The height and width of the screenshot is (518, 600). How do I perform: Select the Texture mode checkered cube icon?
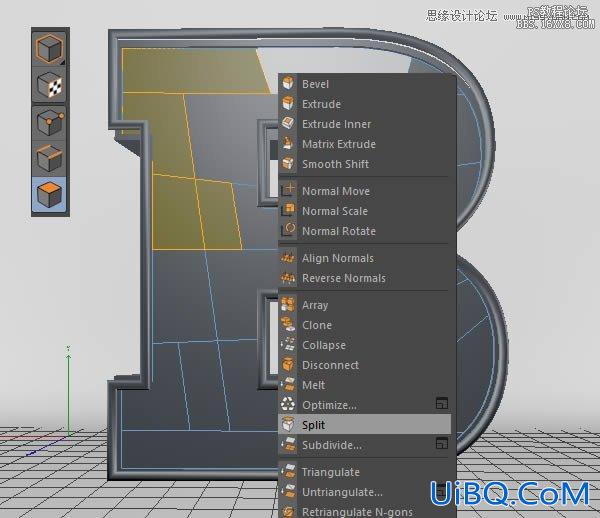49,85
